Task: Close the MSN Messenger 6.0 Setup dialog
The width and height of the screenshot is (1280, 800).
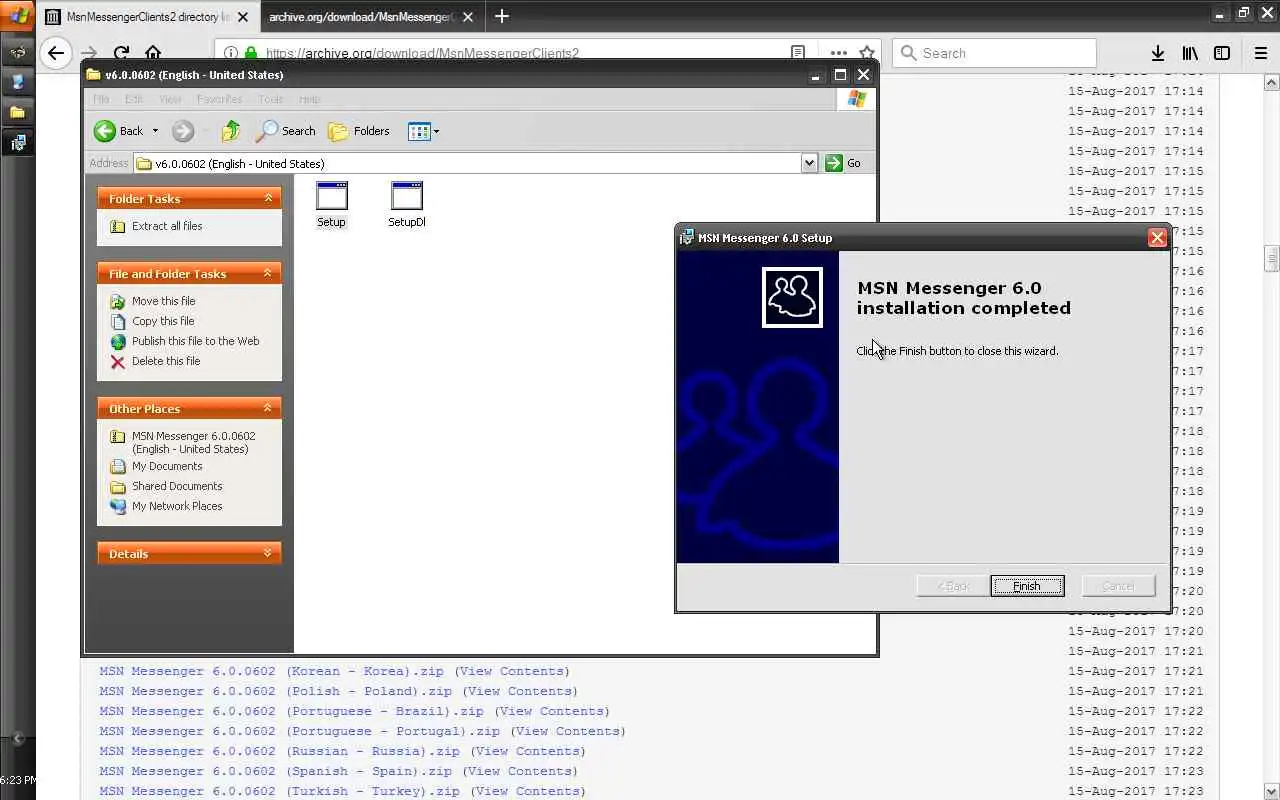Action: (1157, 238)
